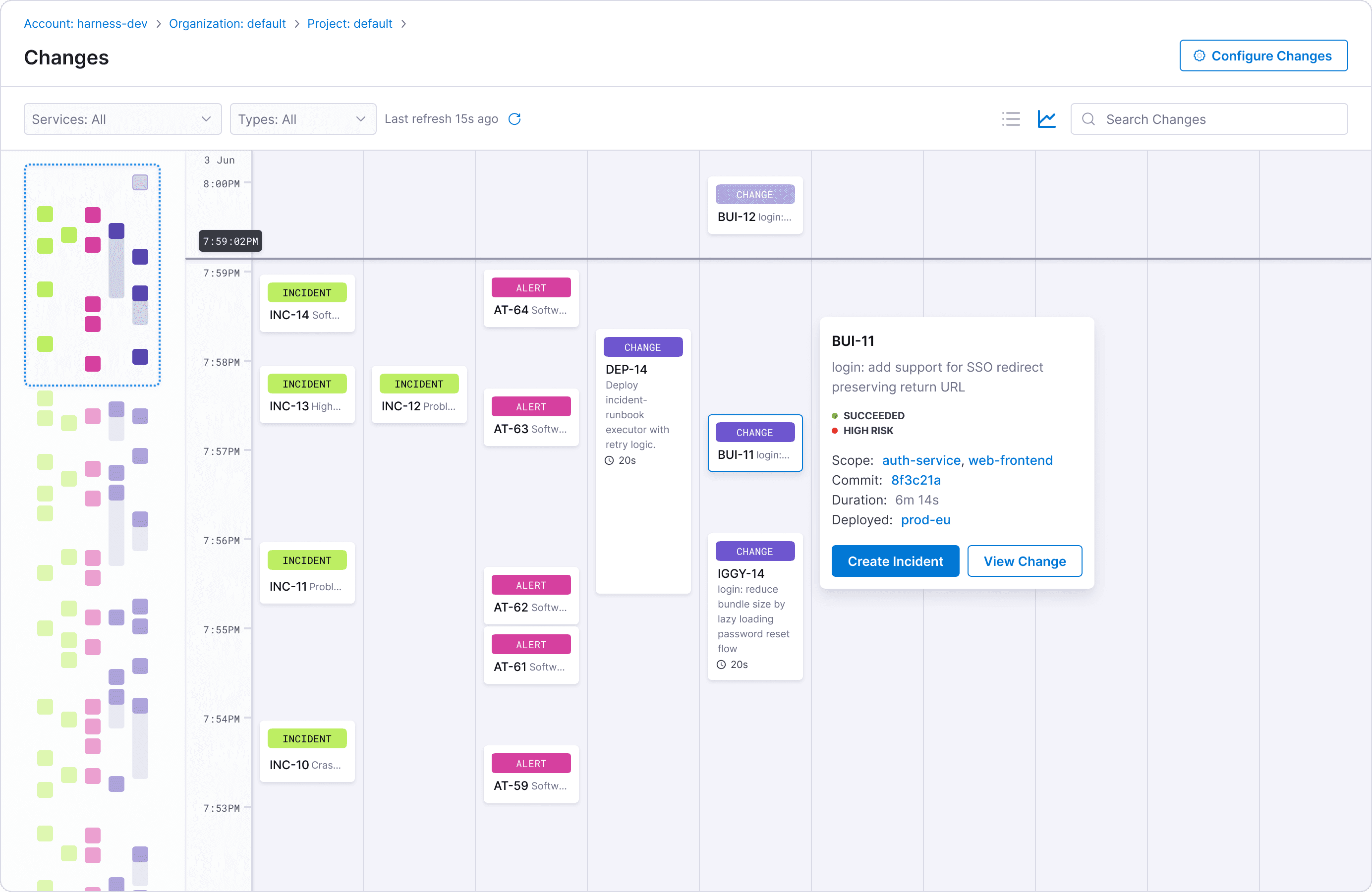Click the dotted minimap viewport selector
Screen dimensions: 1372x892
point(92,275)
